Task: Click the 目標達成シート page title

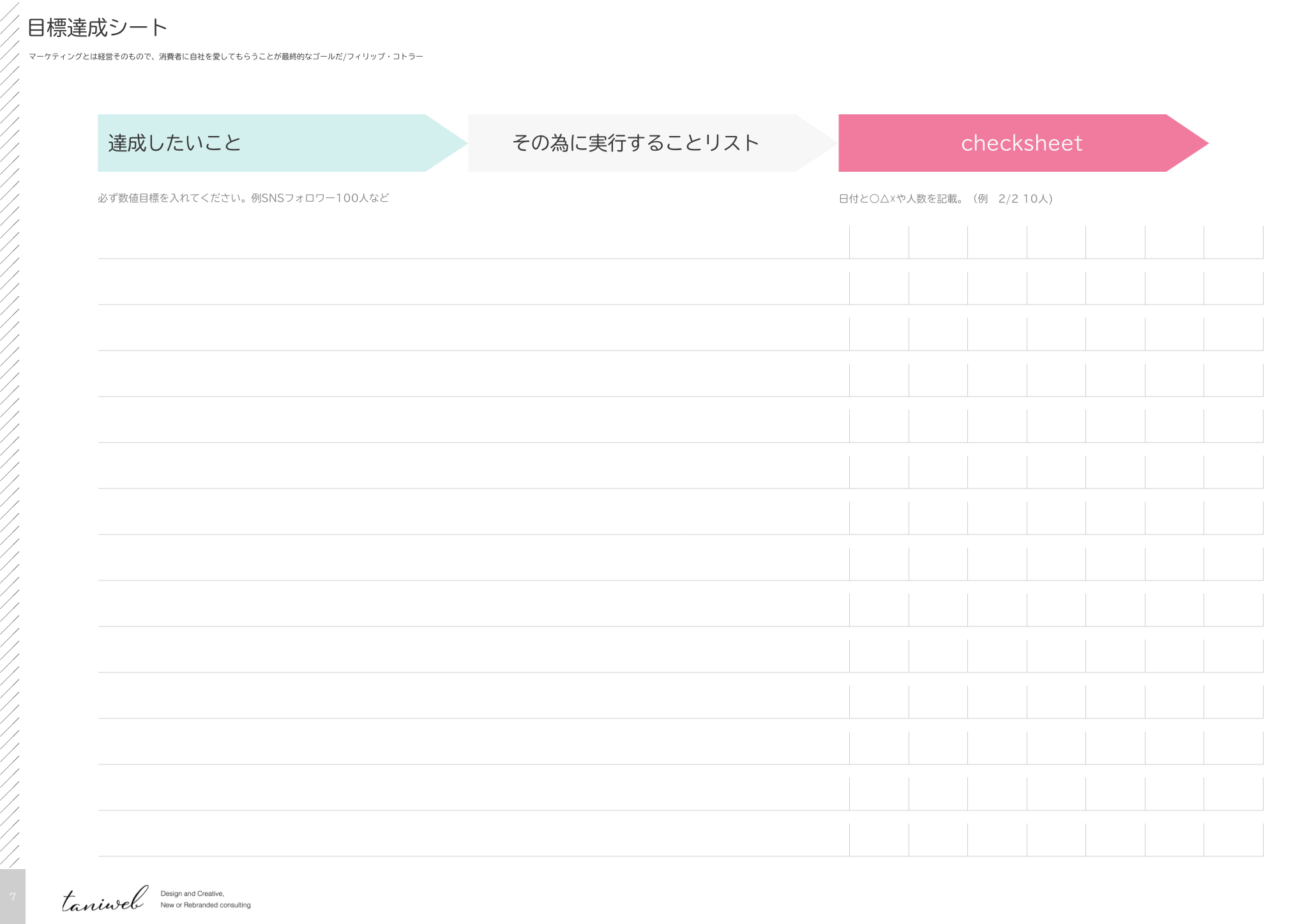Action: tap(97, 27)
